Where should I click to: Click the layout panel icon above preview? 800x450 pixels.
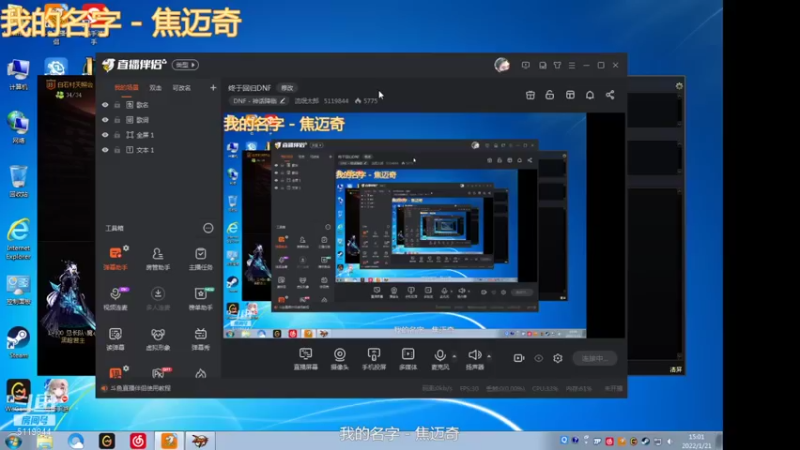pyautogui.click(x=570, y=95)
